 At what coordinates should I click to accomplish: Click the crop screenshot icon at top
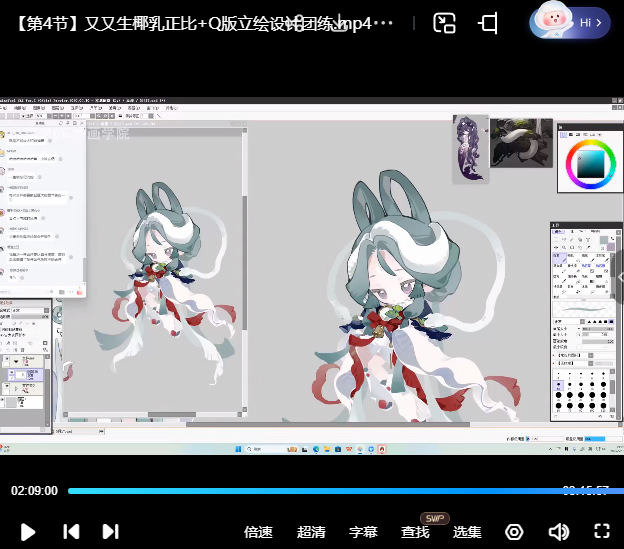coord(488,22)
